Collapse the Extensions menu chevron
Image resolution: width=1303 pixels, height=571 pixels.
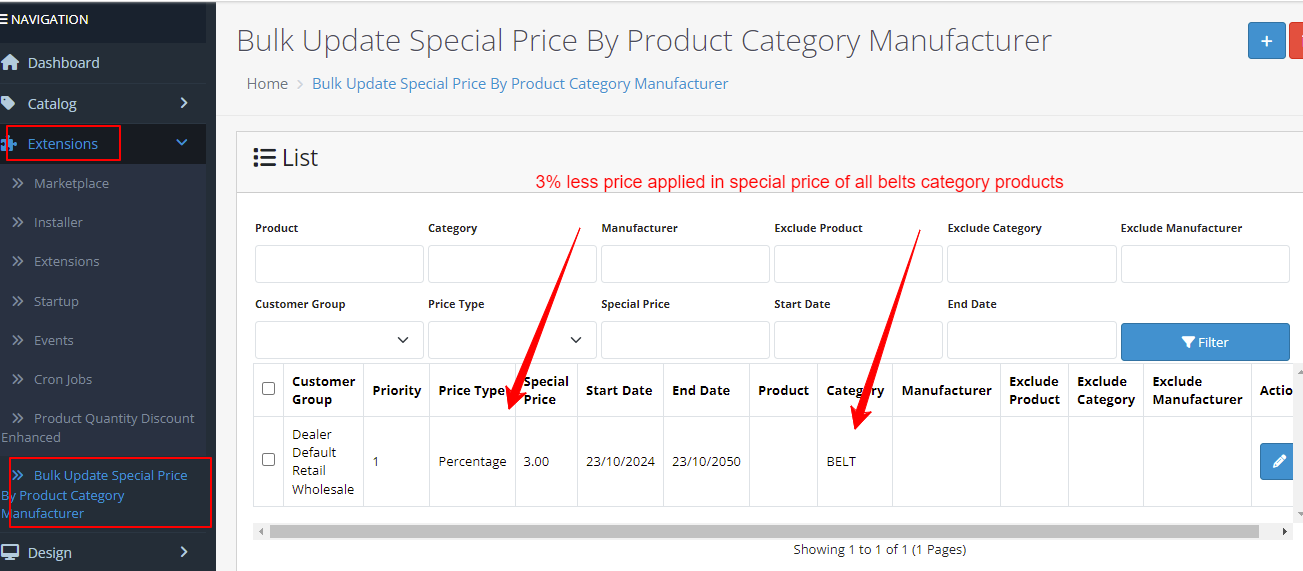182,143
